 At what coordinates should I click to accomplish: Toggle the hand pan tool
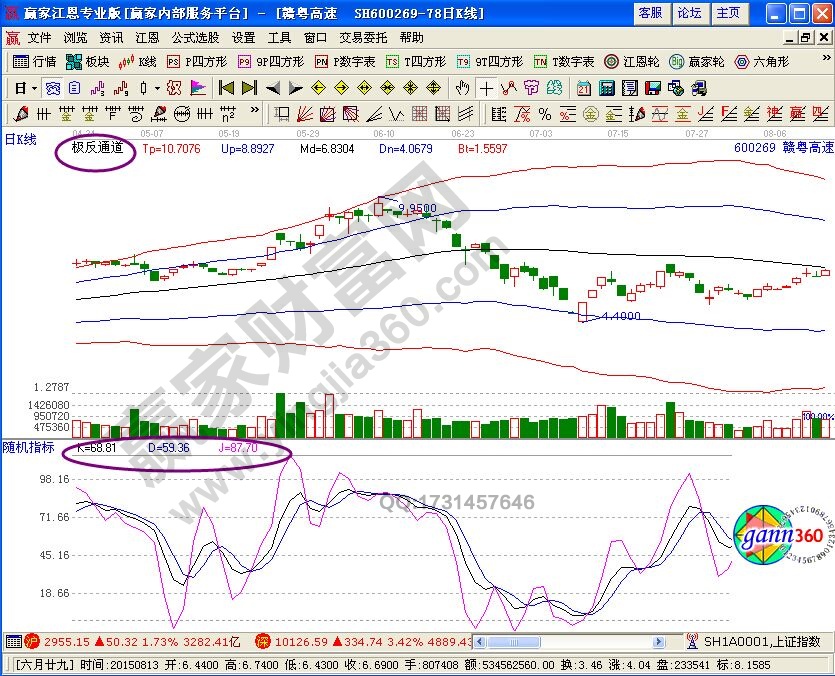464,88
